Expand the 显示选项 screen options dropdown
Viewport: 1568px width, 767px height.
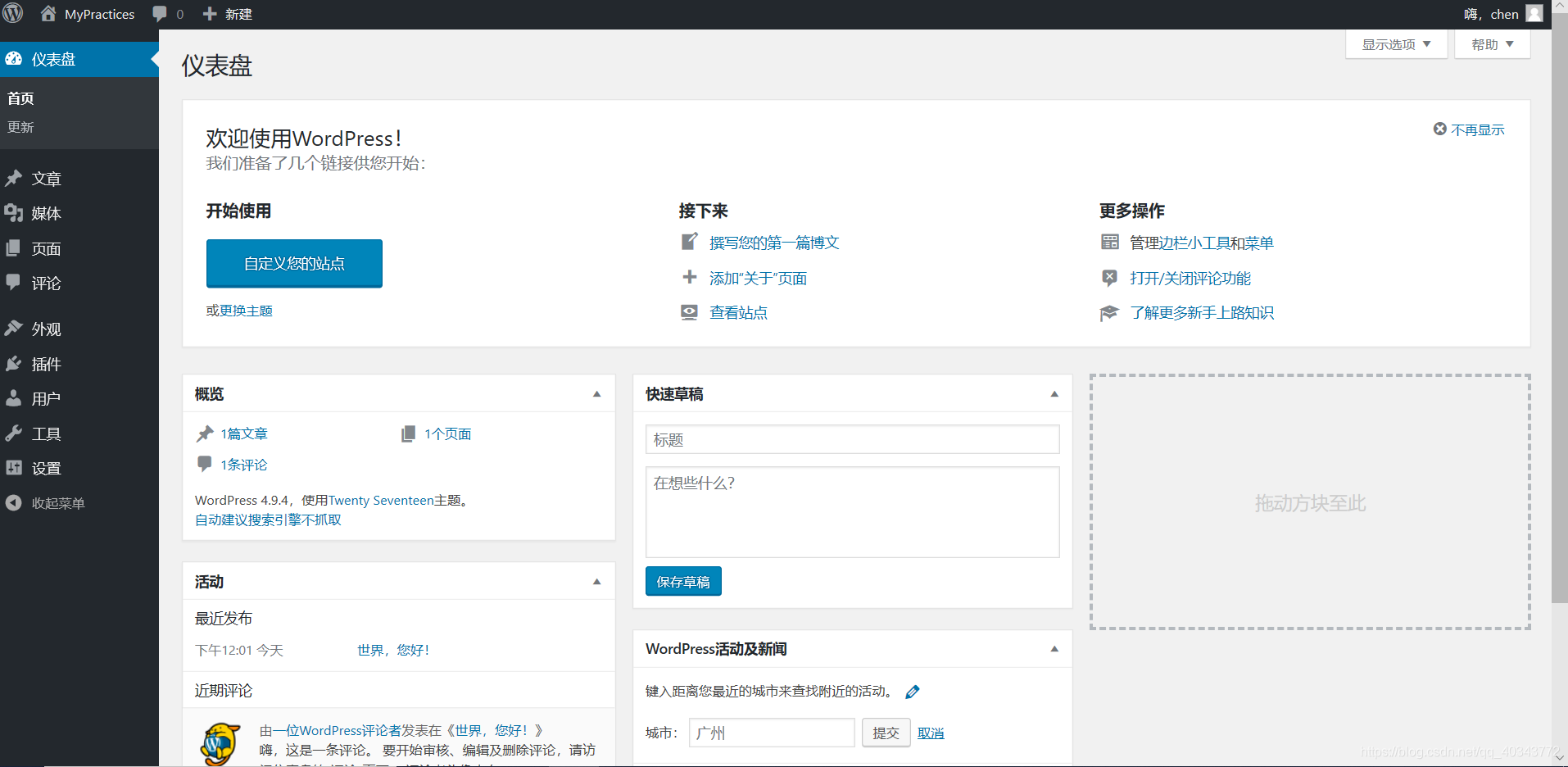point(1396,44)
